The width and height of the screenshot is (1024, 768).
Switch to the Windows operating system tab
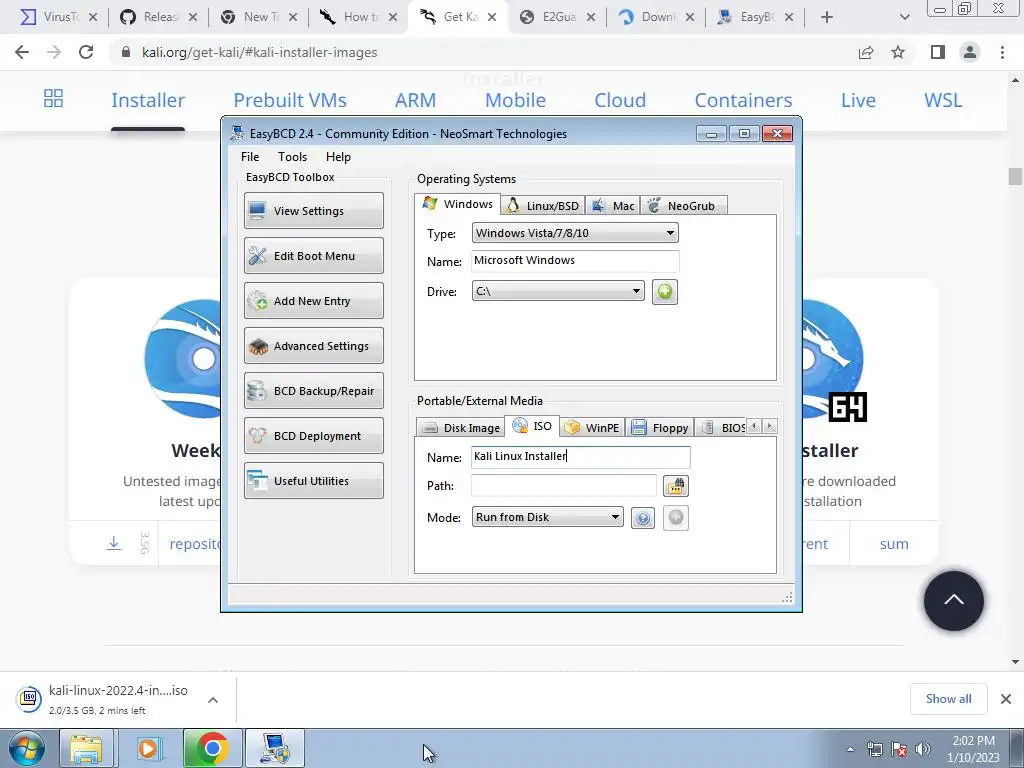pos(458,204)
